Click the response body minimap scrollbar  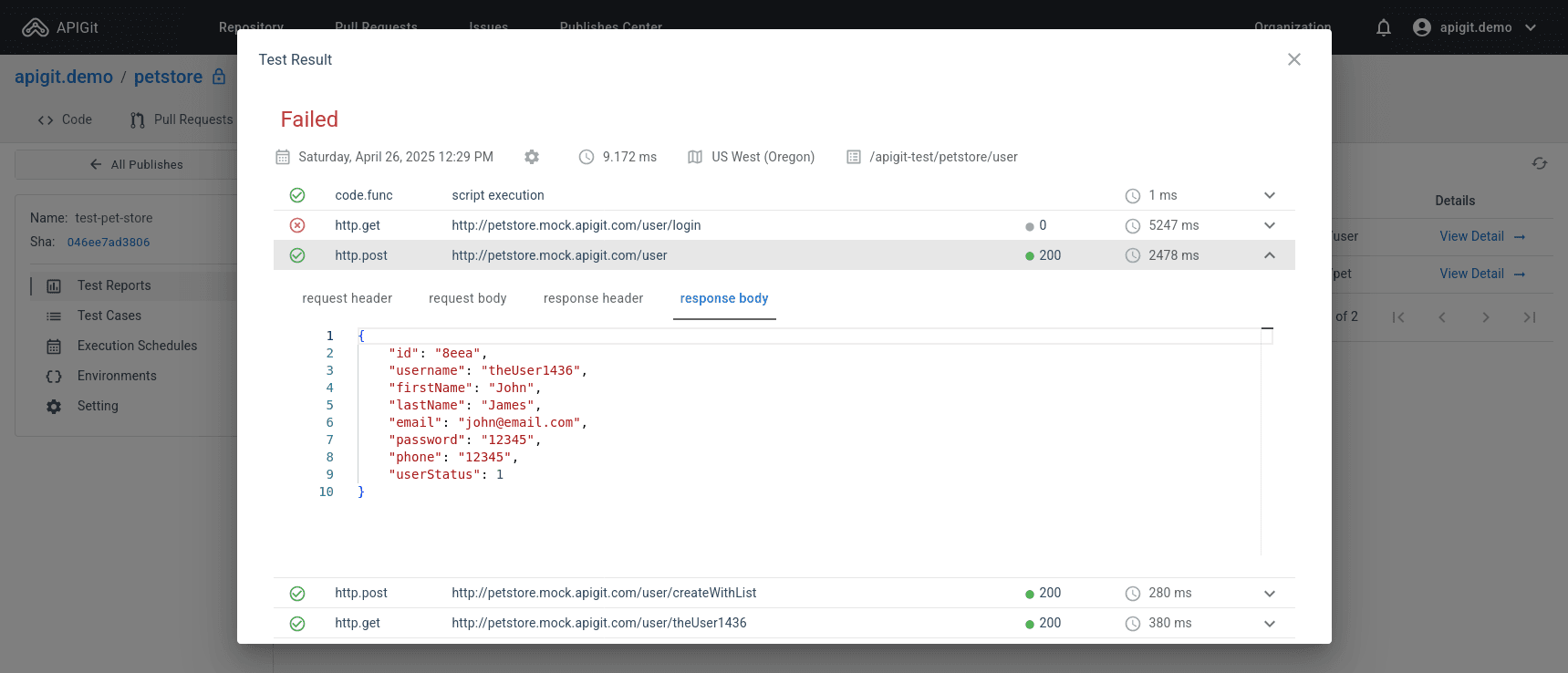1267,441
